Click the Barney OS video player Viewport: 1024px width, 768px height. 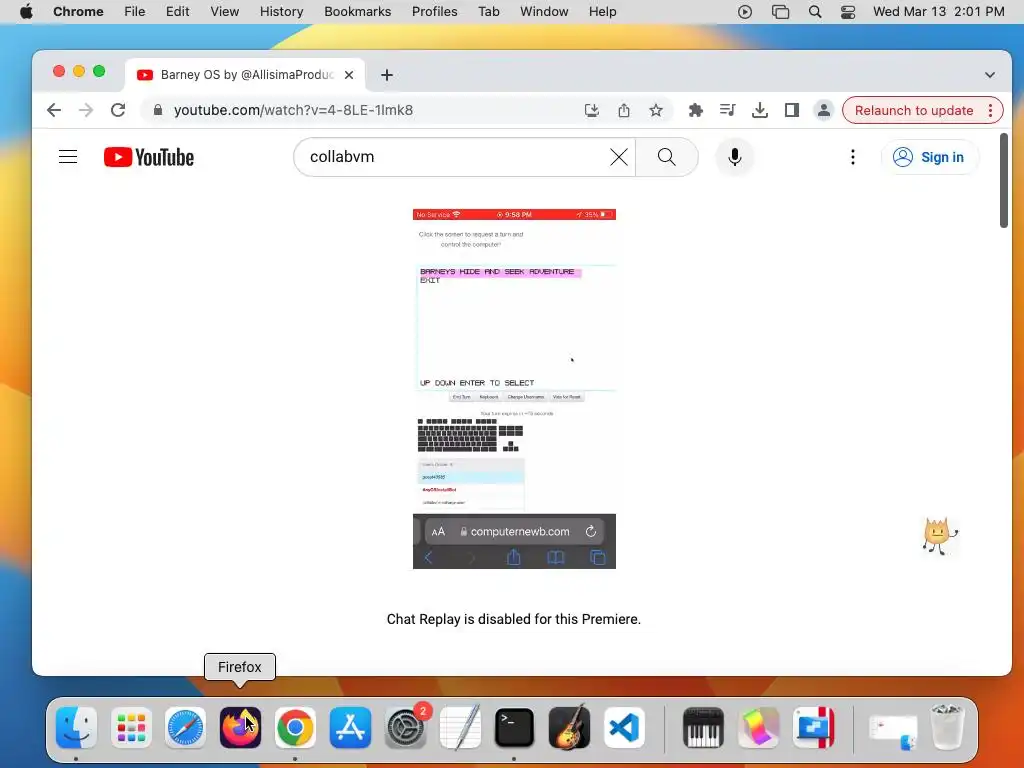pos(514,389)
